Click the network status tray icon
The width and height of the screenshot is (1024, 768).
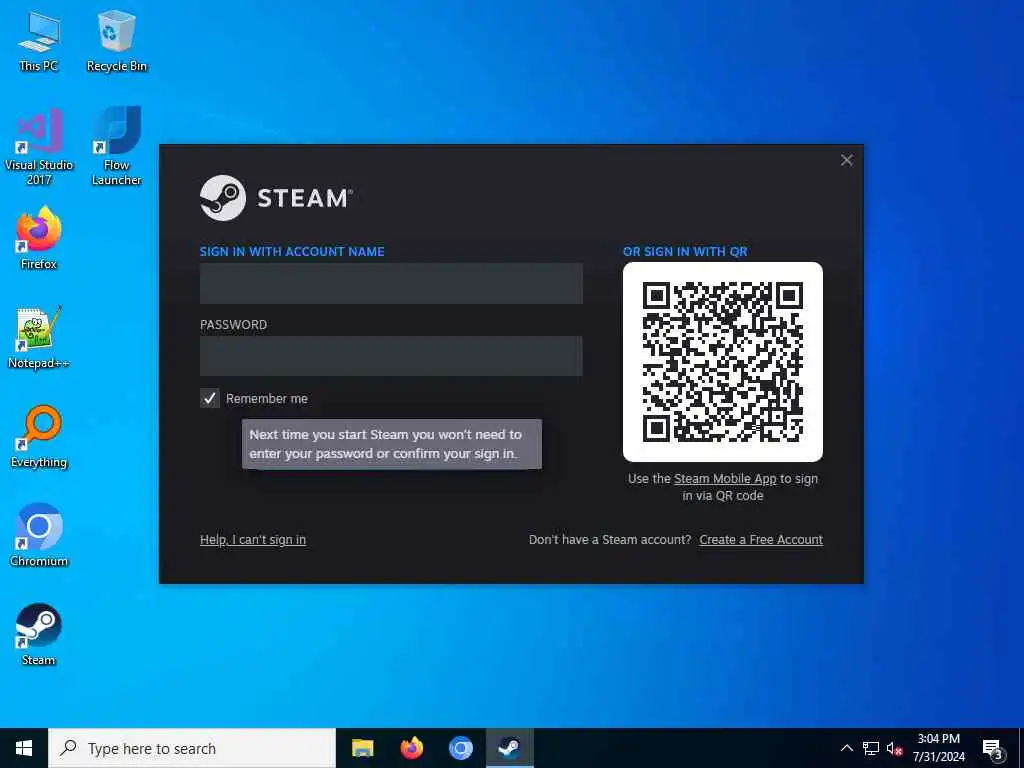point(871,748)
